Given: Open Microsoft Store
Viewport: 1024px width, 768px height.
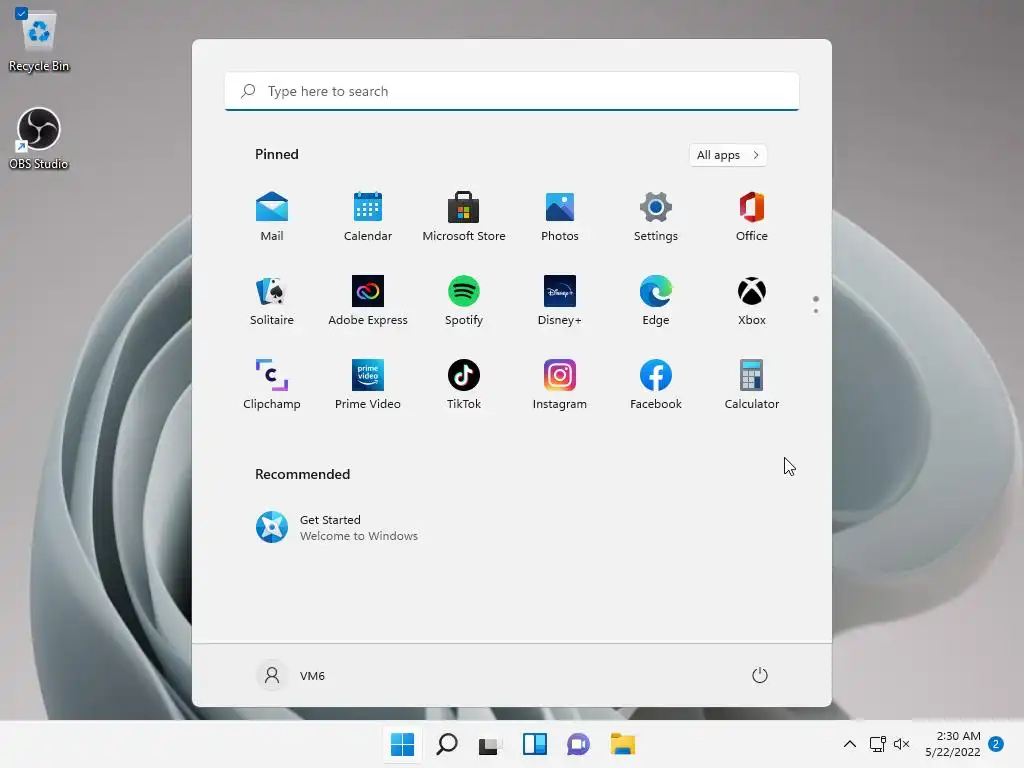Looking at the screenshot, I should tap(464, 216).
